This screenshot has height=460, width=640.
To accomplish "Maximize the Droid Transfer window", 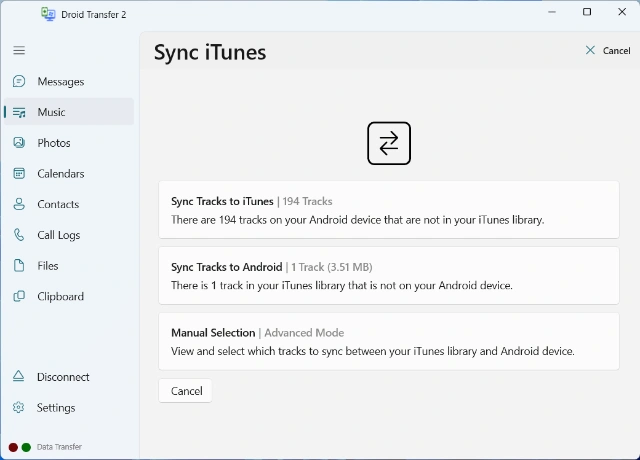I will click(587, 12).
